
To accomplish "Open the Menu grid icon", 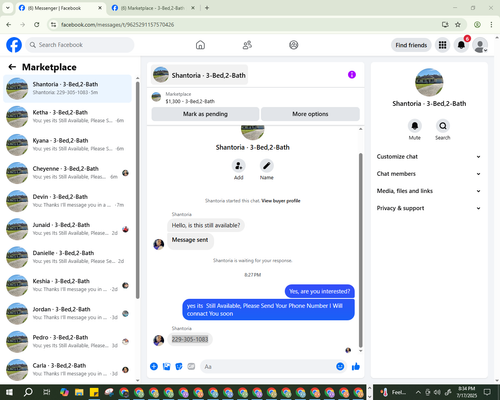I will pyautogui.click(x=442, y=45).
